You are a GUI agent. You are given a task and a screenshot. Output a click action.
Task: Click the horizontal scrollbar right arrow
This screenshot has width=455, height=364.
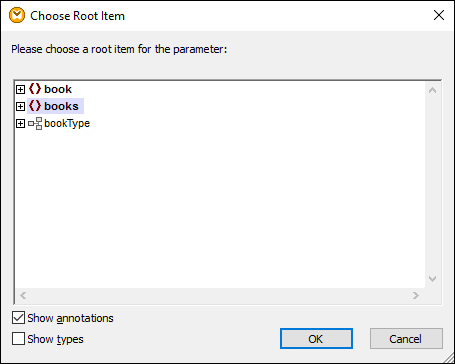pos(416,295)
